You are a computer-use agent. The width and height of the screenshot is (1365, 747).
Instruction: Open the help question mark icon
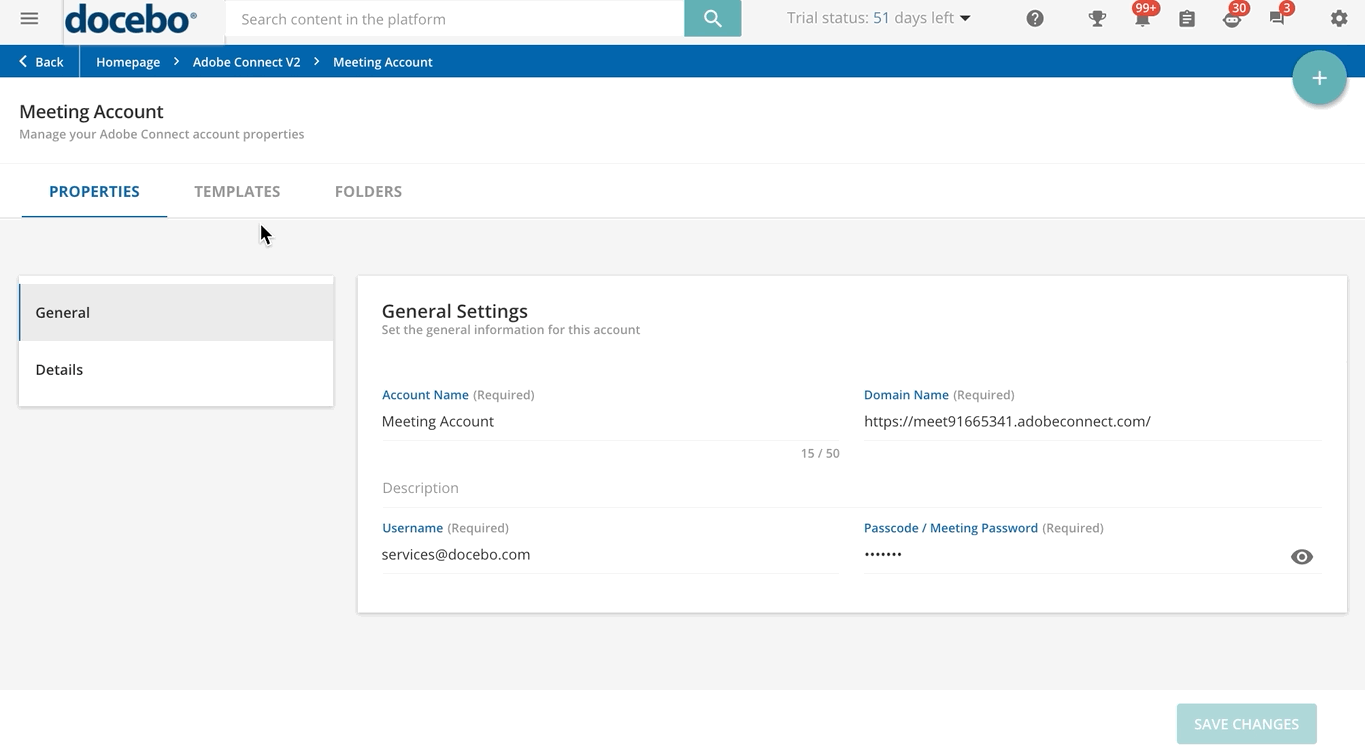[x=1035, y=18]
